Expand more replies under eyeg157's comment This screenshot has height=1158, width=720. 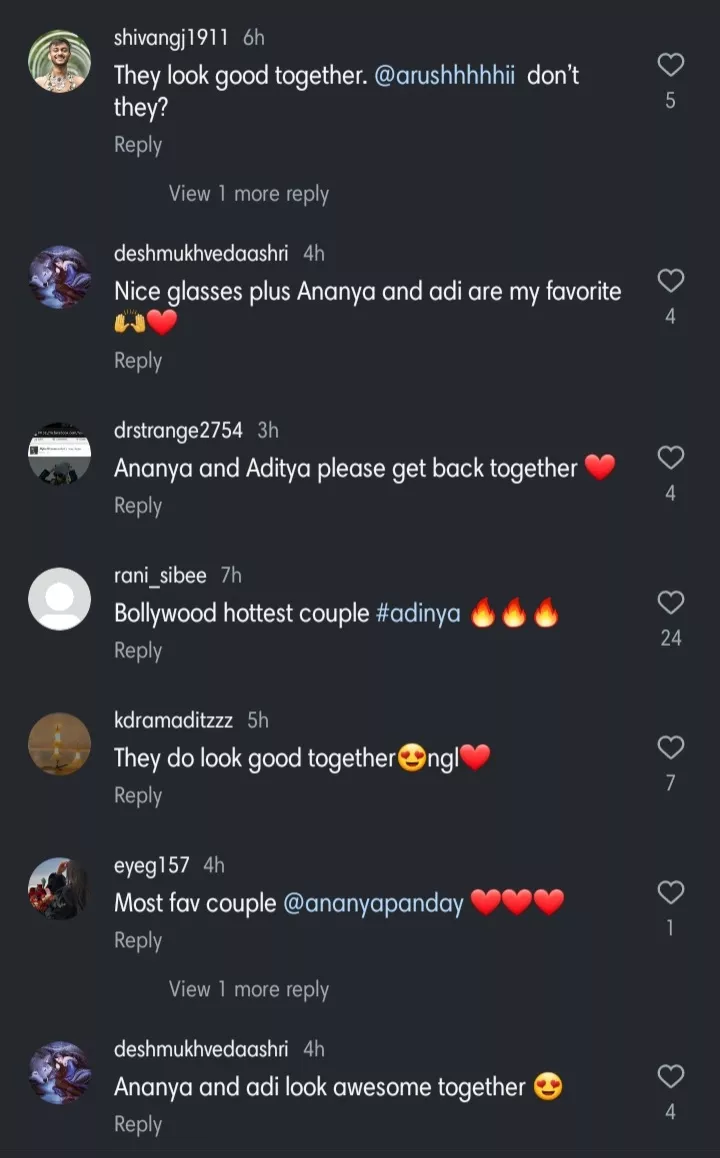pos(248,989)
